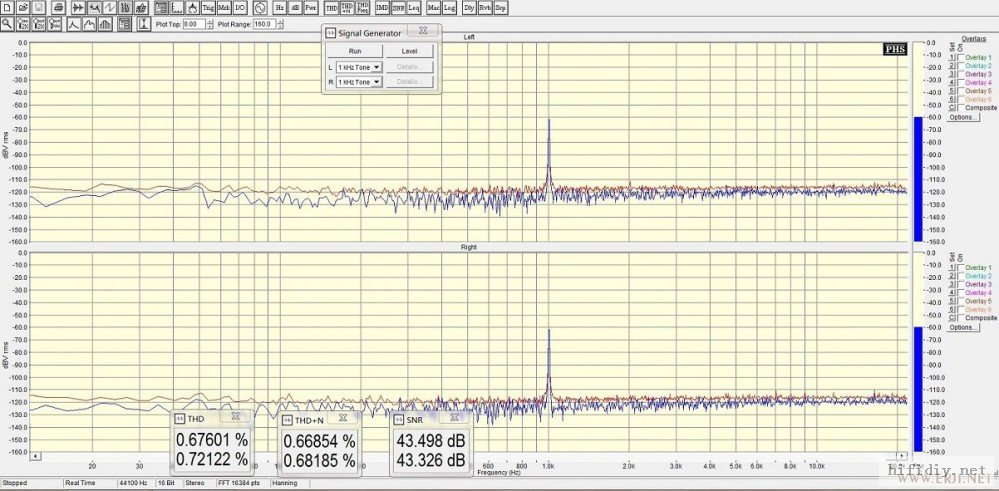This screenshot has height=491, width=999.
Task: Click the signal generator sine wave icon
Action: coord(259,7)
